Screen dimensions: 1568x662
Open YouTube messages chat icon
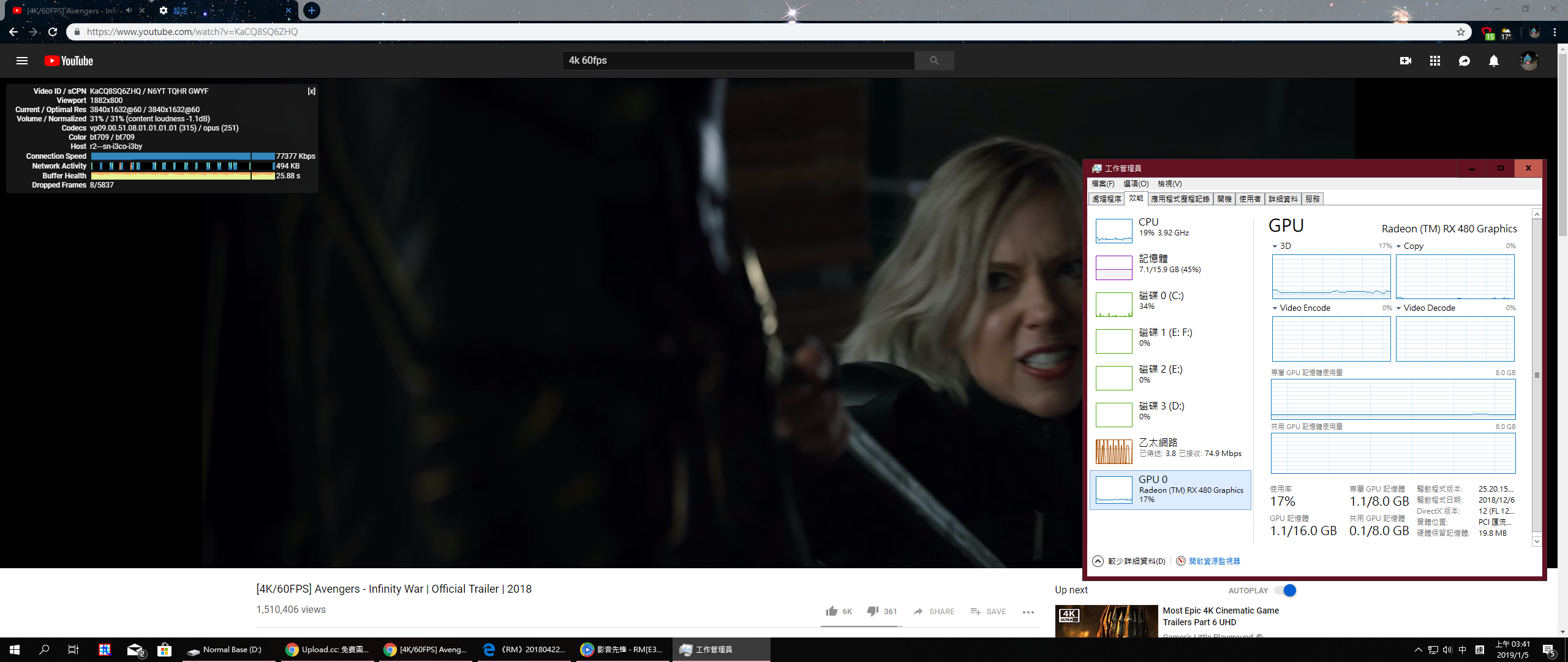tap(1464, 61)
